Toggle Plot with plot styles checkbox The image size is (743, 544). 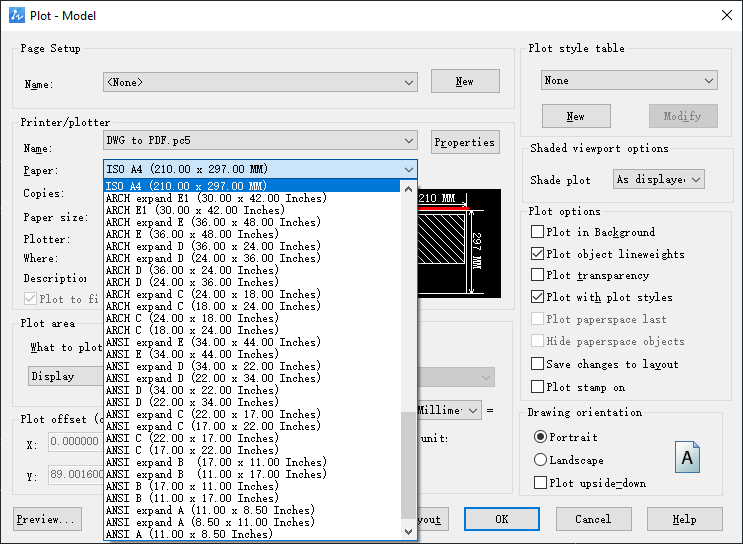537,297
